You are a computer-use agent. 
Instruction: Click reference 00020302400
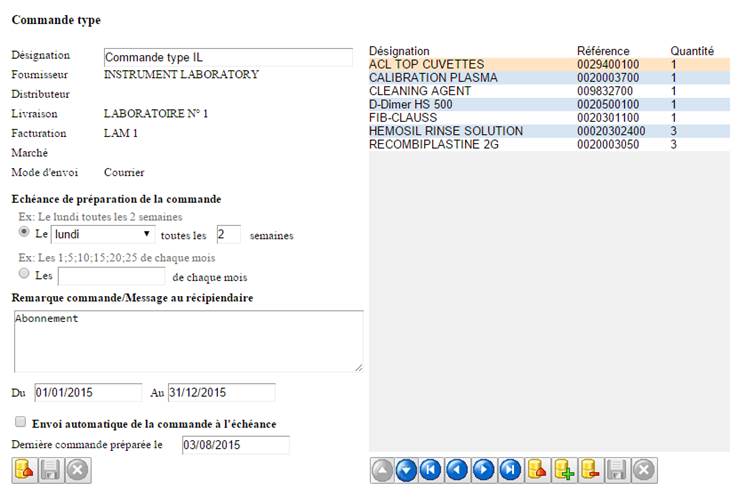611,131
